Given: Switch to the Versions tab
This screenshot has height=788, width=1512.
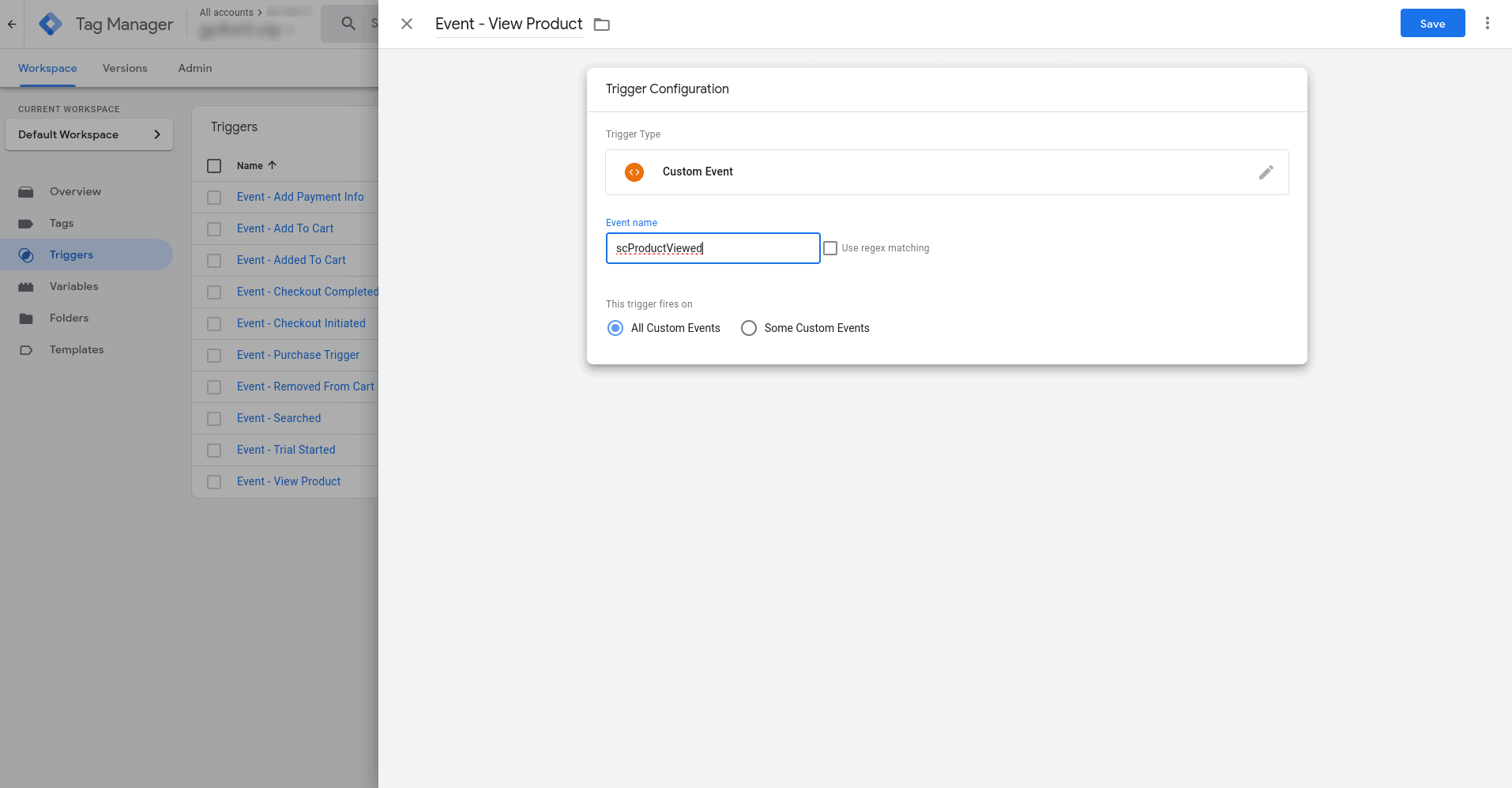Looking at the screenshot, I should [x=125, y=68].
